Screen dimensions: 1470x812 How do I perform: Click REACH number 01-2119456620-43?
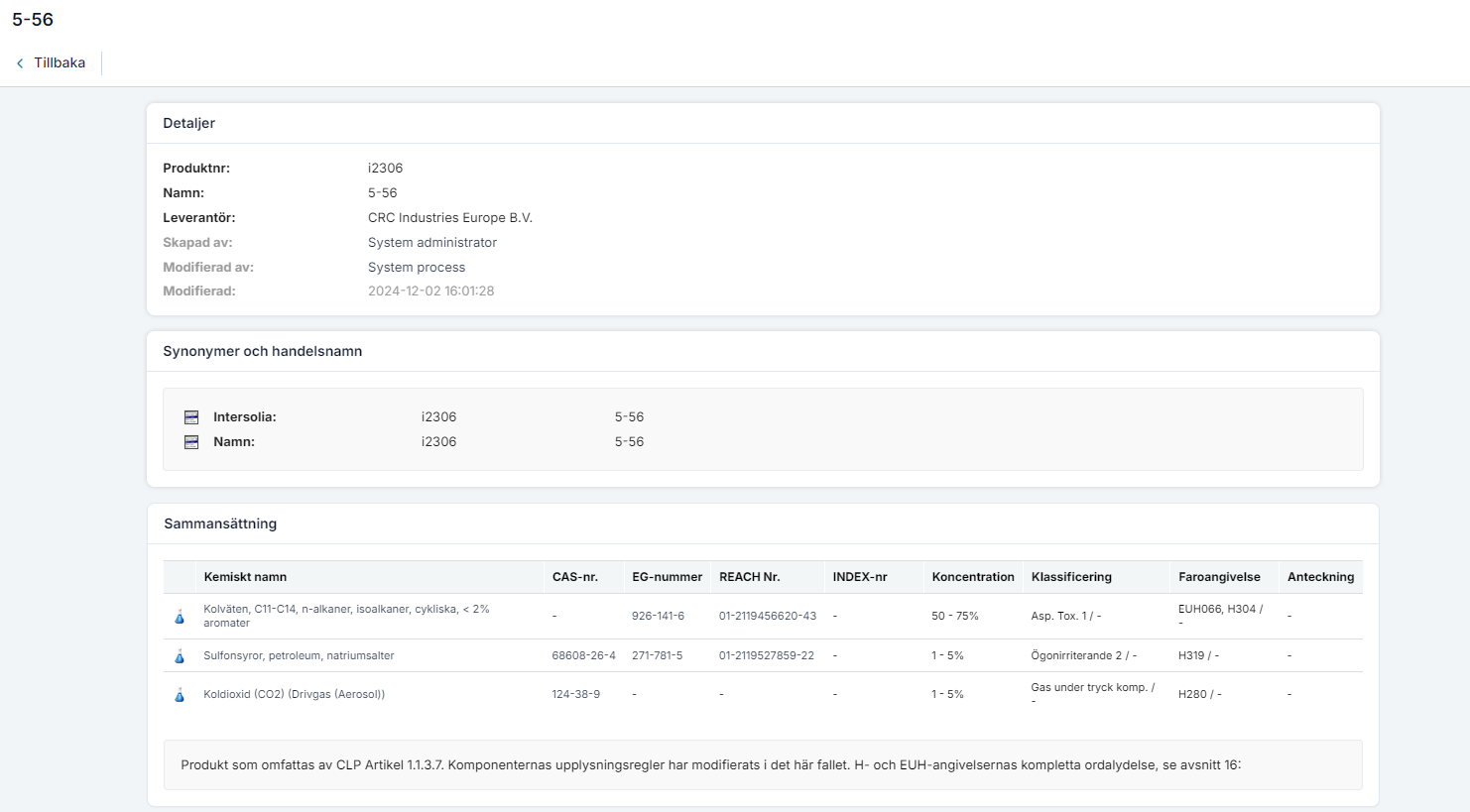[x=768, y=616]
